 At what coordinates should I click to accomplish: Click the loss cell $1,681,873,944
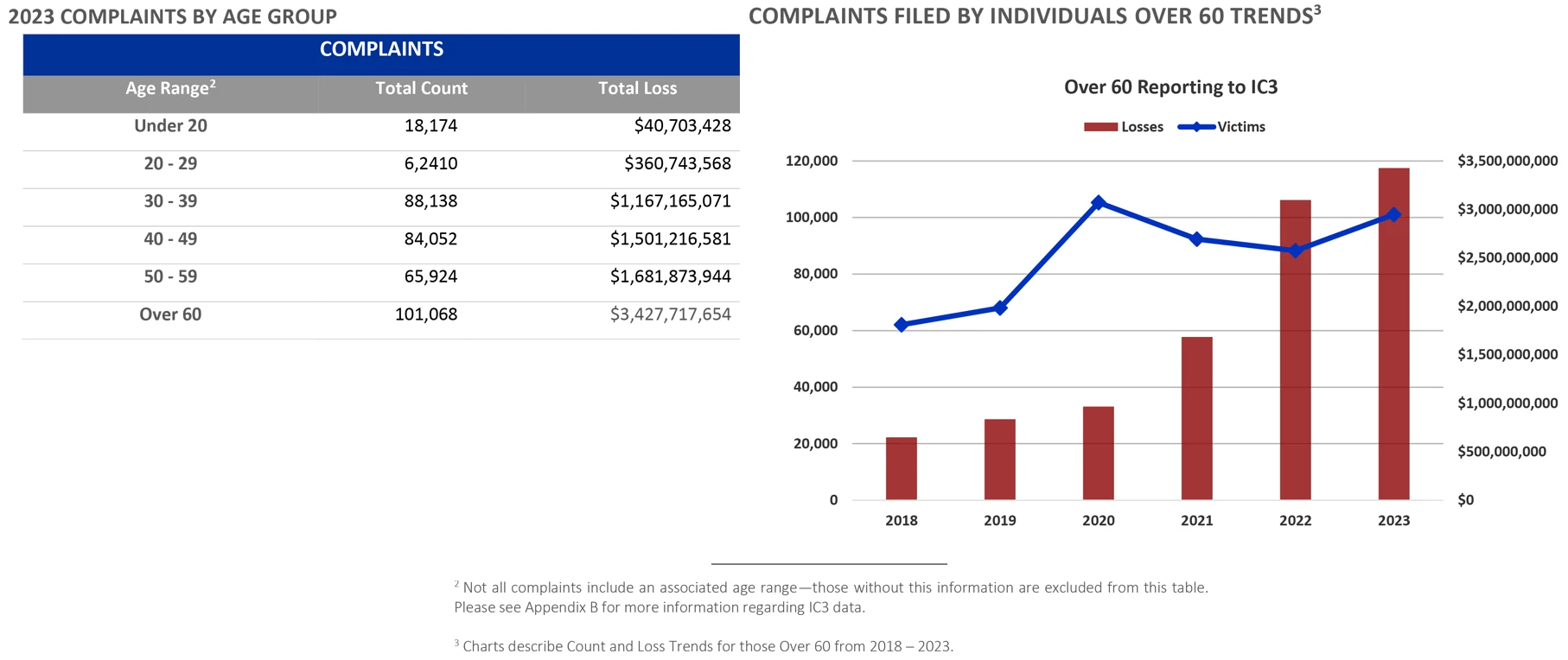671,277
